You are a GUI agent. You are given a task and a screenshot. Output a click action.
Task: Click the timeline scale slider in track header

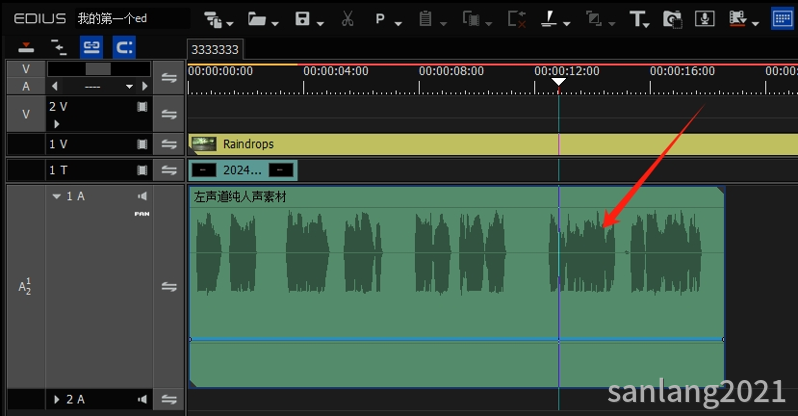click(x=98, y=69)
